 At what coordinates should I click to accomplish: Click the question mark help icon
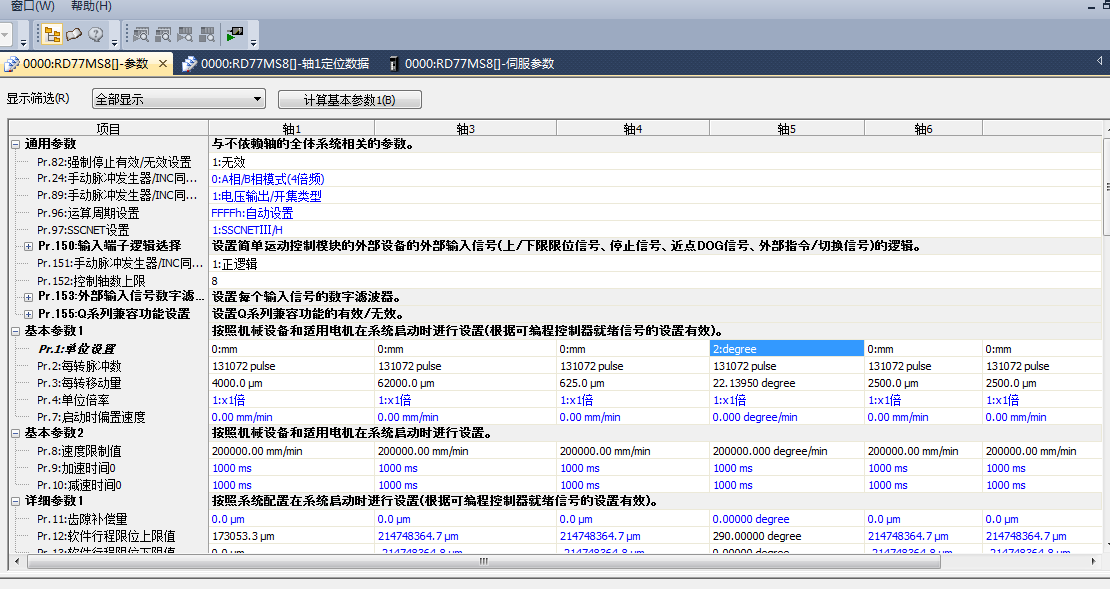tap(96, 35)
